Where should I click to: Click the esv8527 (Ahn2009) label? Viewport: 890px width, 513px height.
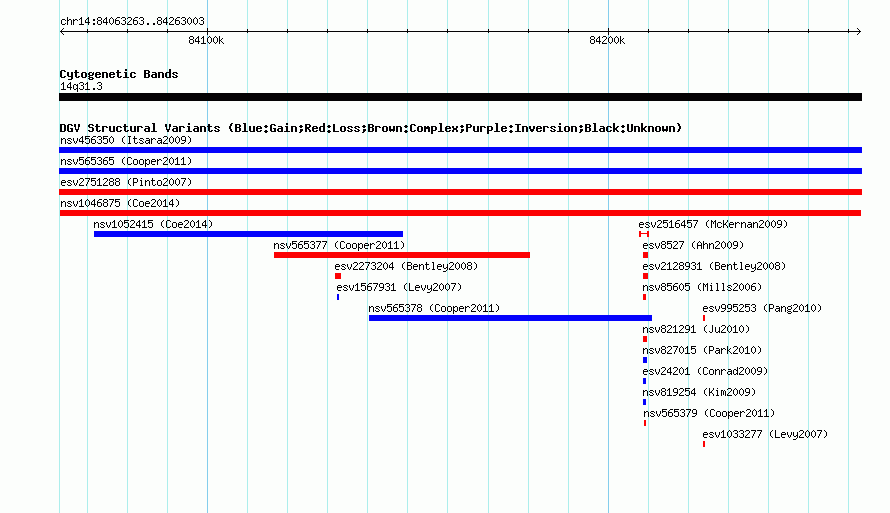(693, 245)
